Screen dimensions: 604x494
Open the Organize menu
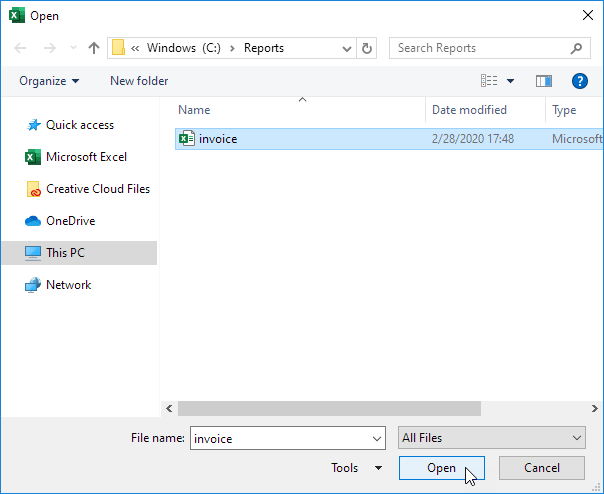(48, 81)
